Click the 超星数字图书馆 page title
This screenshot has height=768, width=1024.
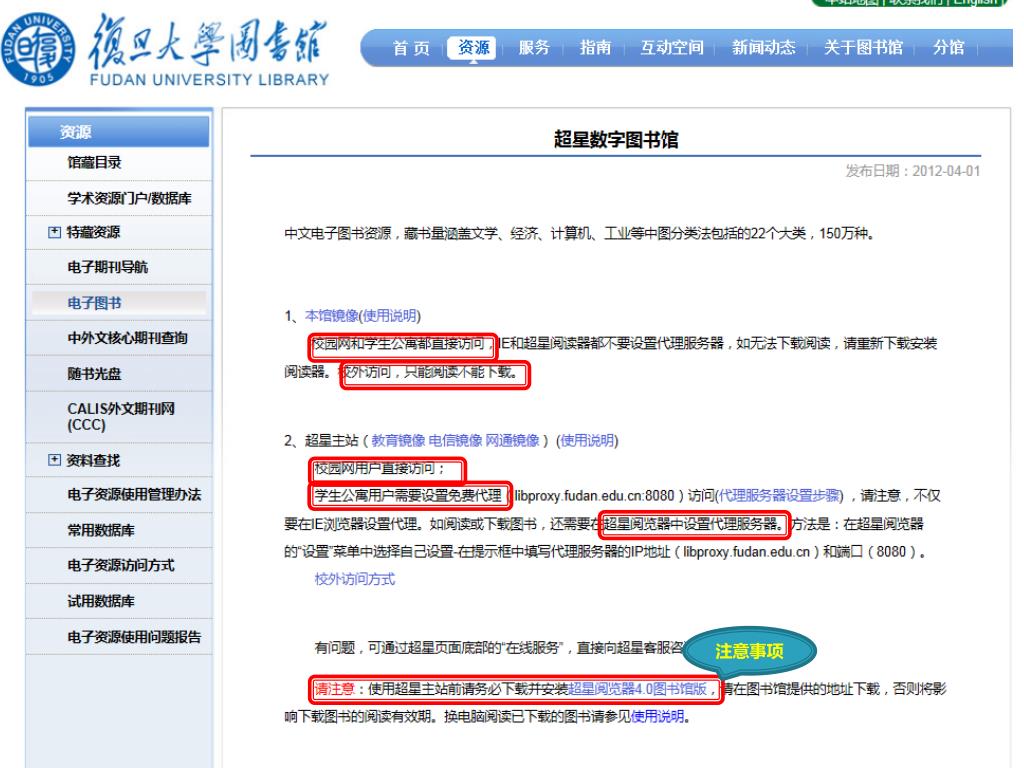[x=616, y=139]
